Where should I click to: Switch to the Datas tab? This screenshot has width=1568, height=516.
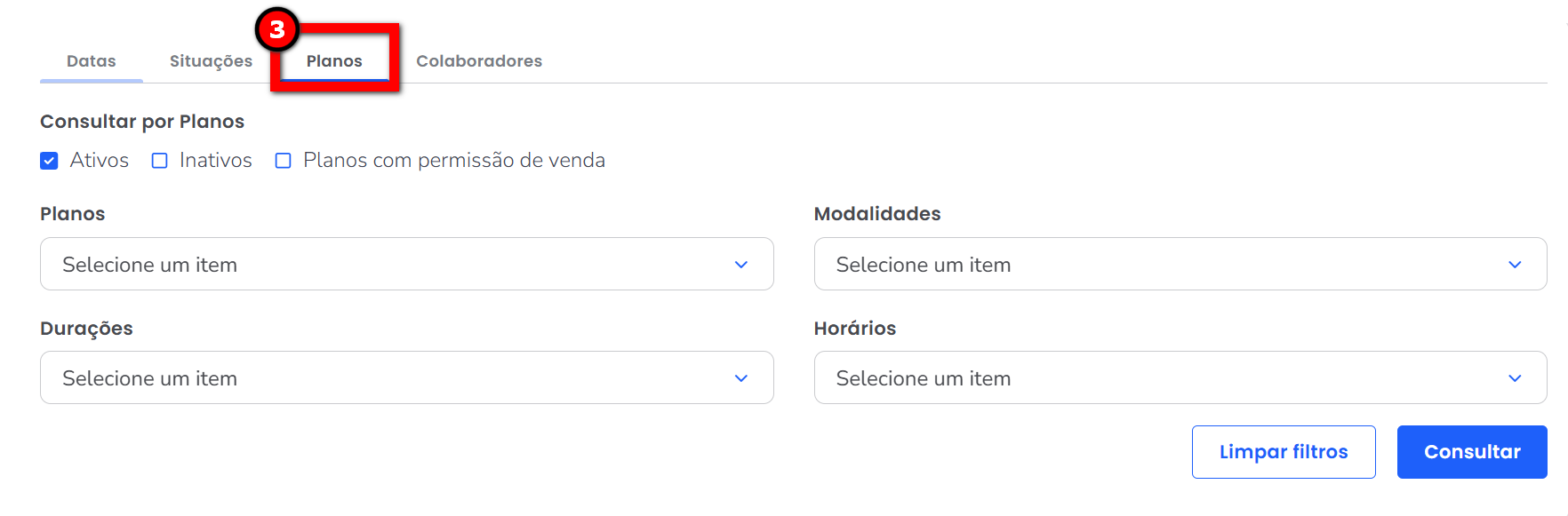pos(92,61)
